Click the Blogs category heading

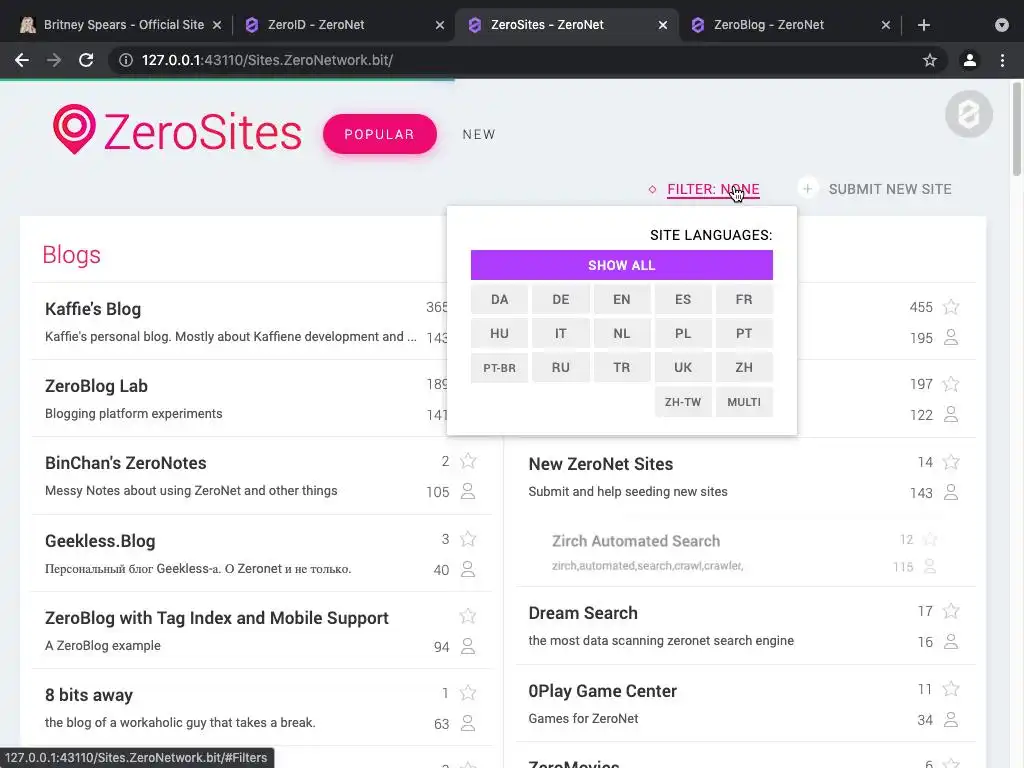(71, 255)
